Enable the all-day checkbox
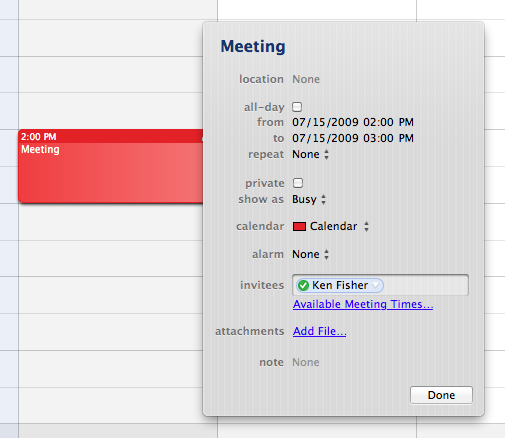The height and width of the screenshot is (438, 505). pyautogui.click(x=297, y=107)
